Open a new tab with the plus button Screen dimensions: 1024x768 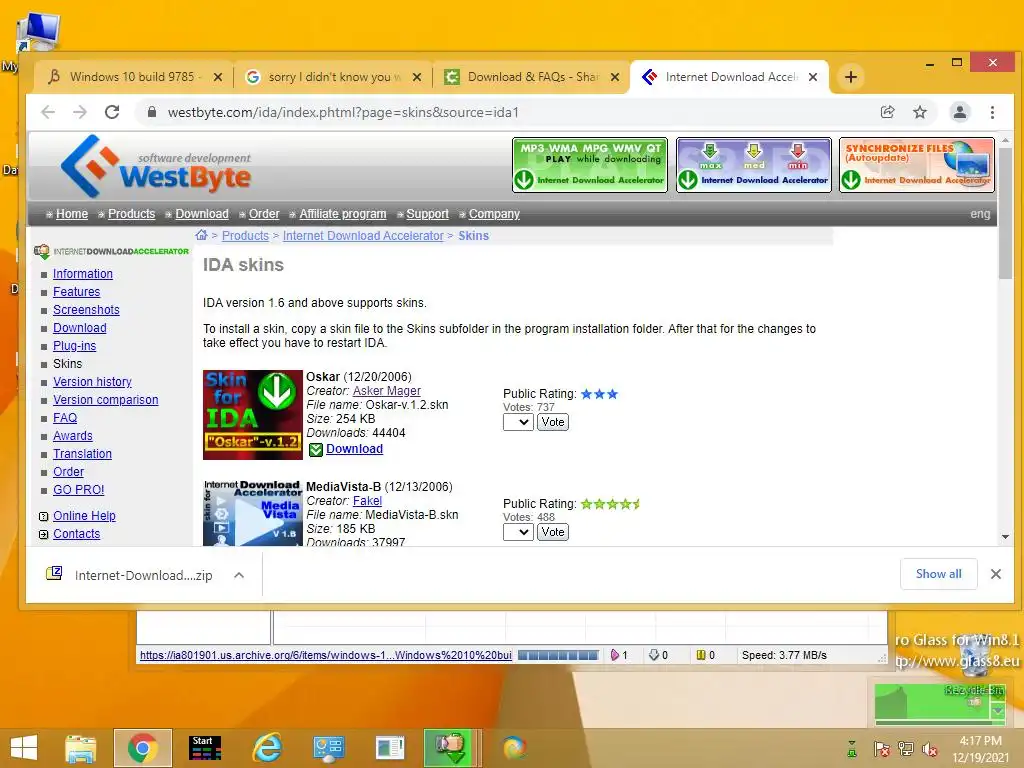tap(850, 77)
